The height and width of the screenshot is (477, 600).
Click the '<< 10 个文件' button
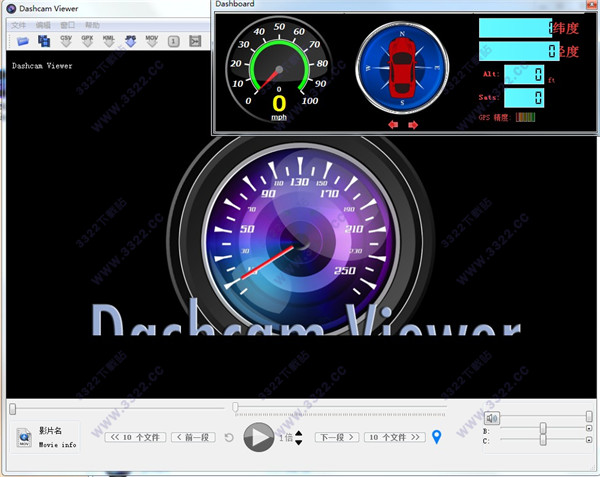[x=135, y=437]
